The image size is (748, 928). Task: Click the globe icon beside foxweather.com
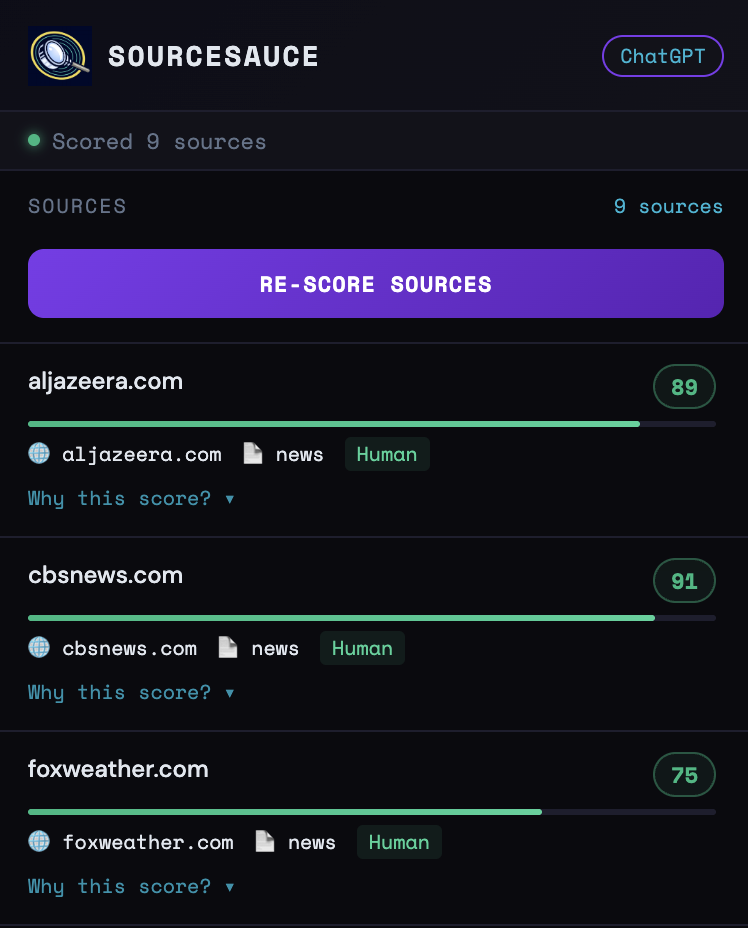(x=39, y=842)
